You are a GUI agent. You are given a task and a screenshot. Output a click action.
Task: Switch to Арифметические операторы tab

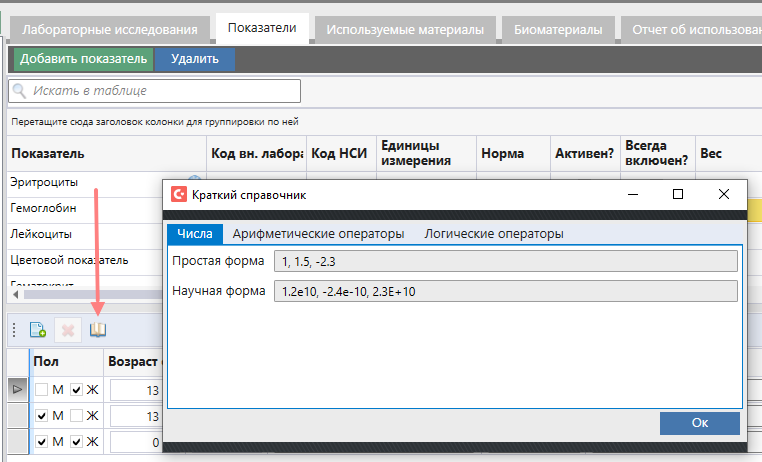318,234
